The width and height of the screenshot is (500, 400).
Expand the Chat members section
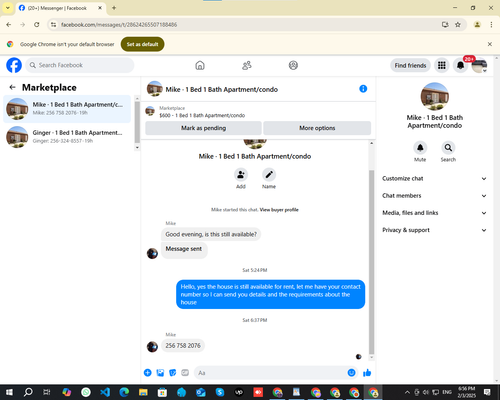[x=434, y=196]
